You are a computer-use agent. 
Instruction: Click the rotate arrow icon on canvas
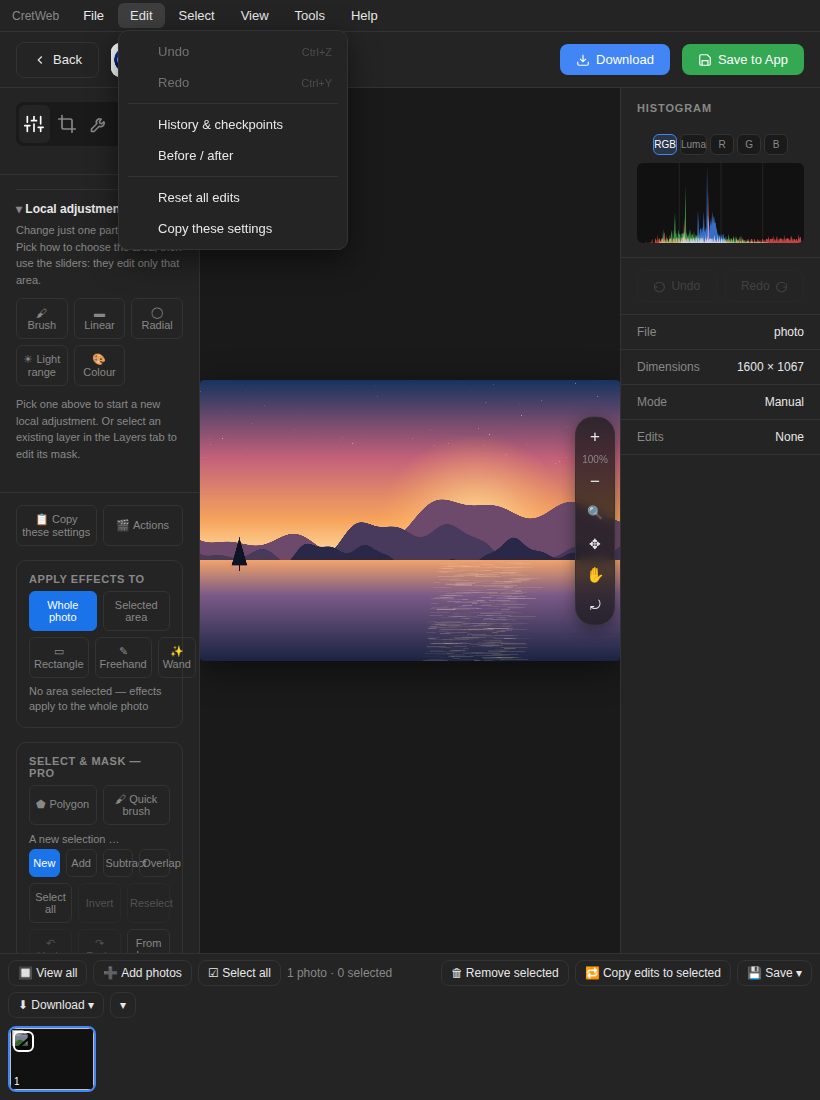[x=595, y=605]
